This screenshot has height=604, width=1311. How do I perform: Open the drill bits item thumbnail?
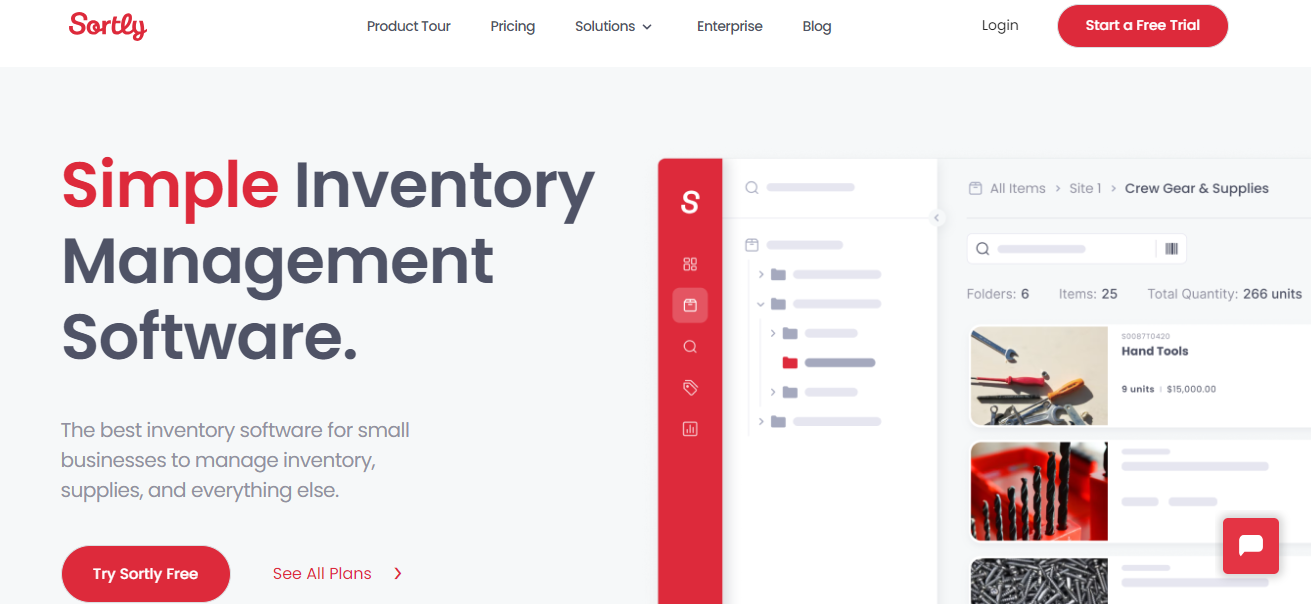[x=1039, y=492]
